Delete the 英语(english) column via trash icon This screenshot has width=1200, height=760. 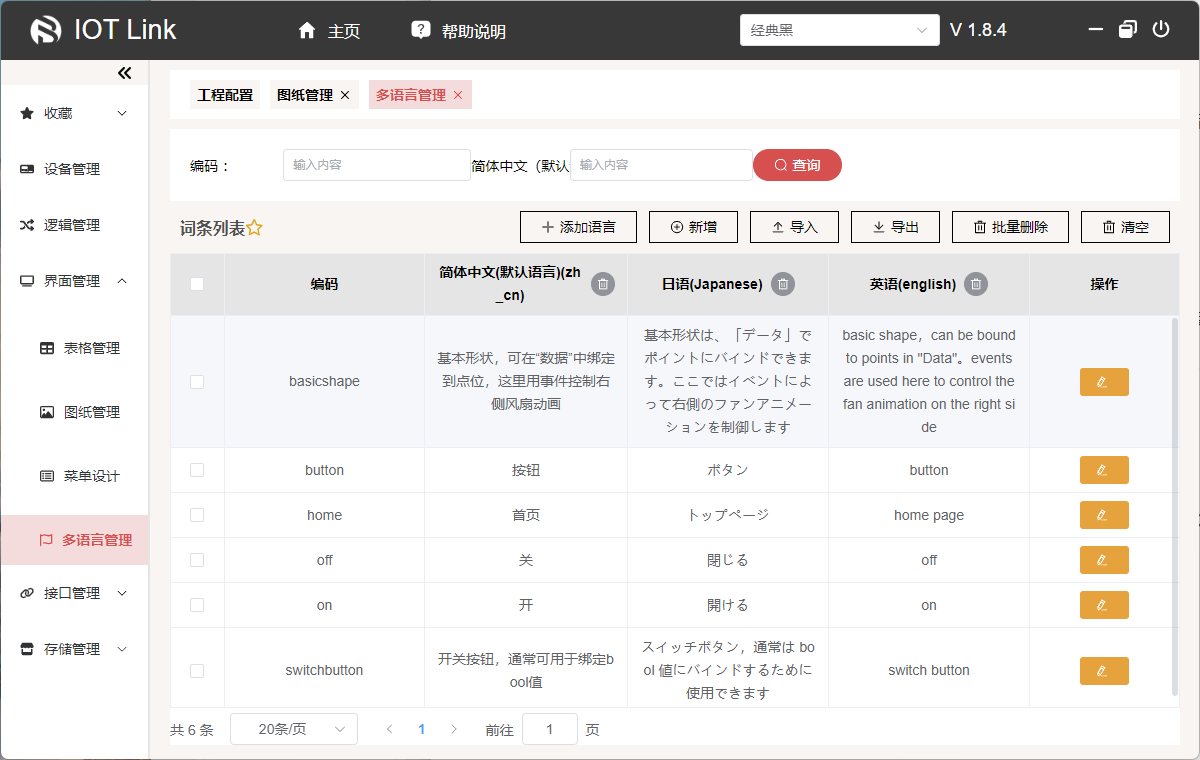[x=977, y=285]
